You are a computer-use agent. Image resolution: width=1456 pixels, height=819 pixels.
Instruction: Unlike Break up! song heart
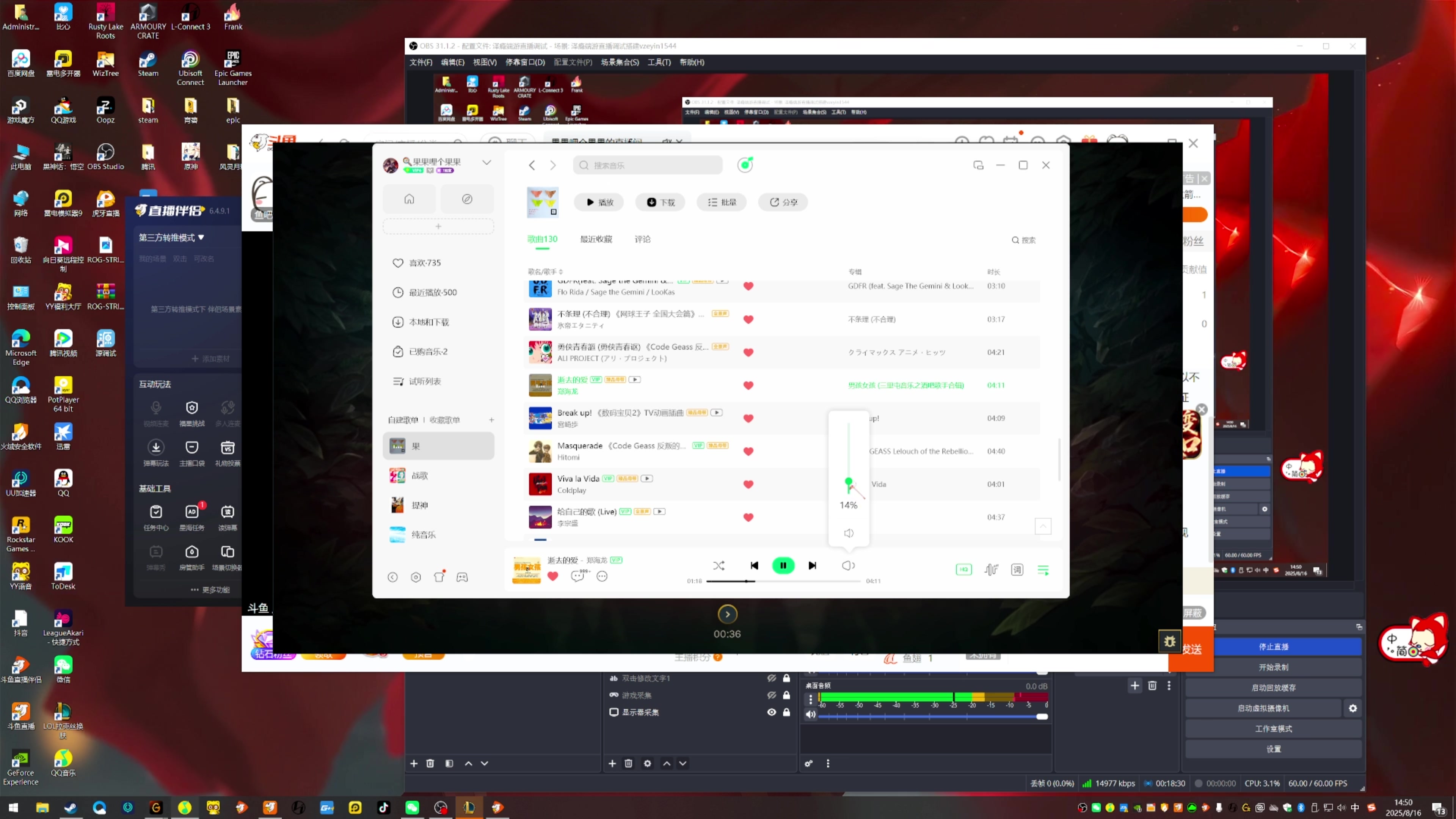[x=748, y=418]
